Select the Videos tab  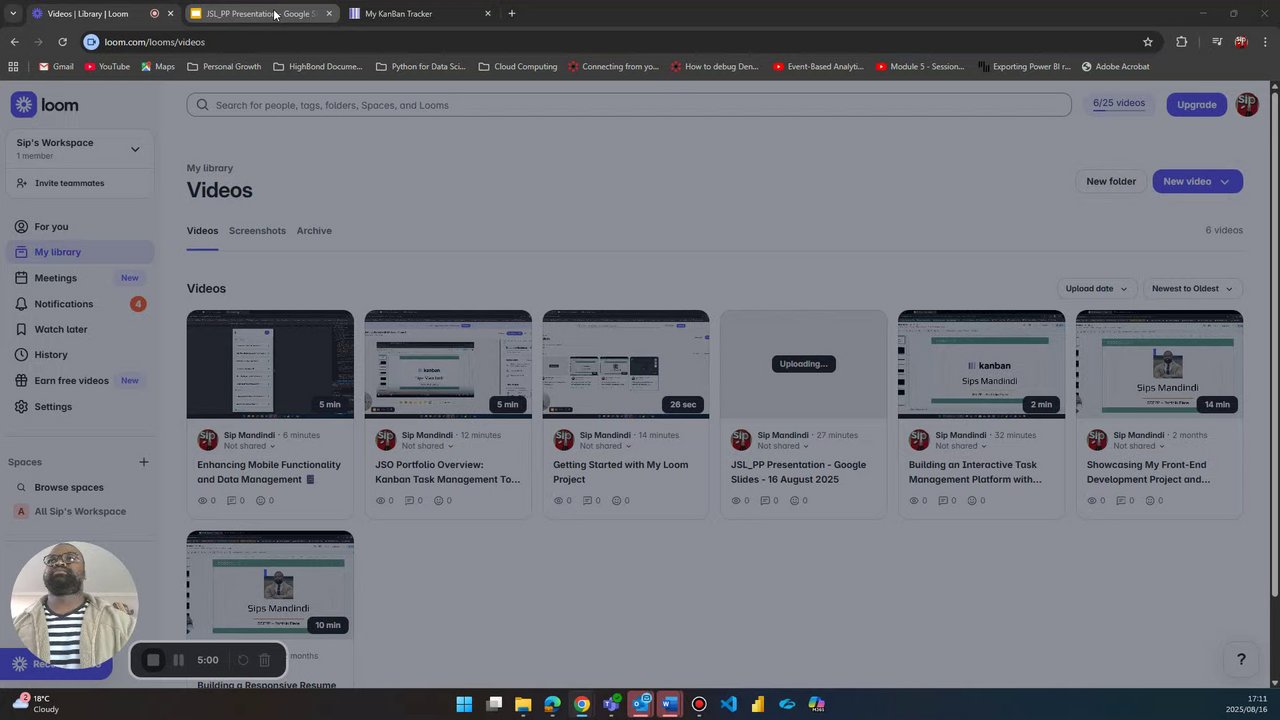point(202,231)
